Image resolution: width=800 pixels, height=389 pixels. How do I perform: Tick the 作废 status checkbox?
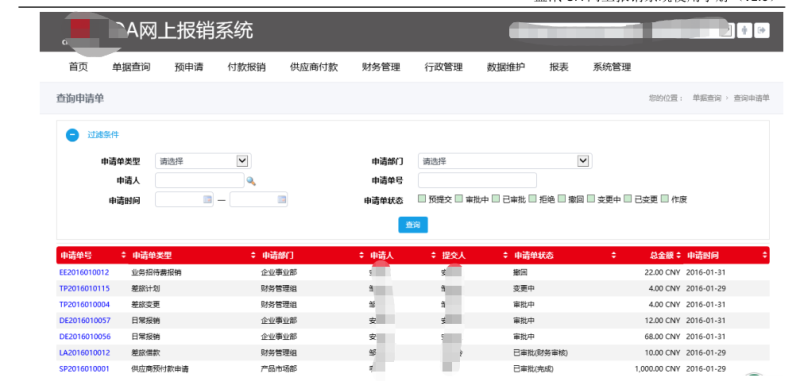[x=664, y=199]
